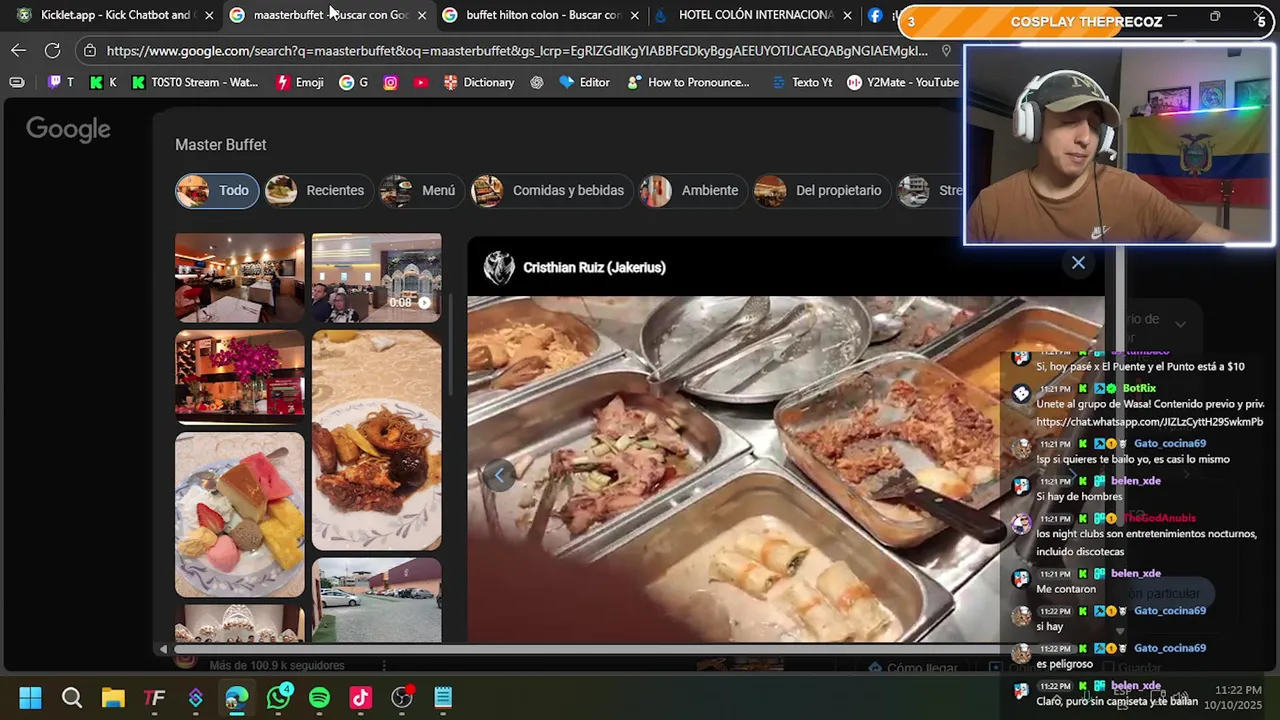Image resolution: width=1280 pixels, height=720 pixels.
Task: Go to previous photo with left arrow
Action: tap(500, 476)
